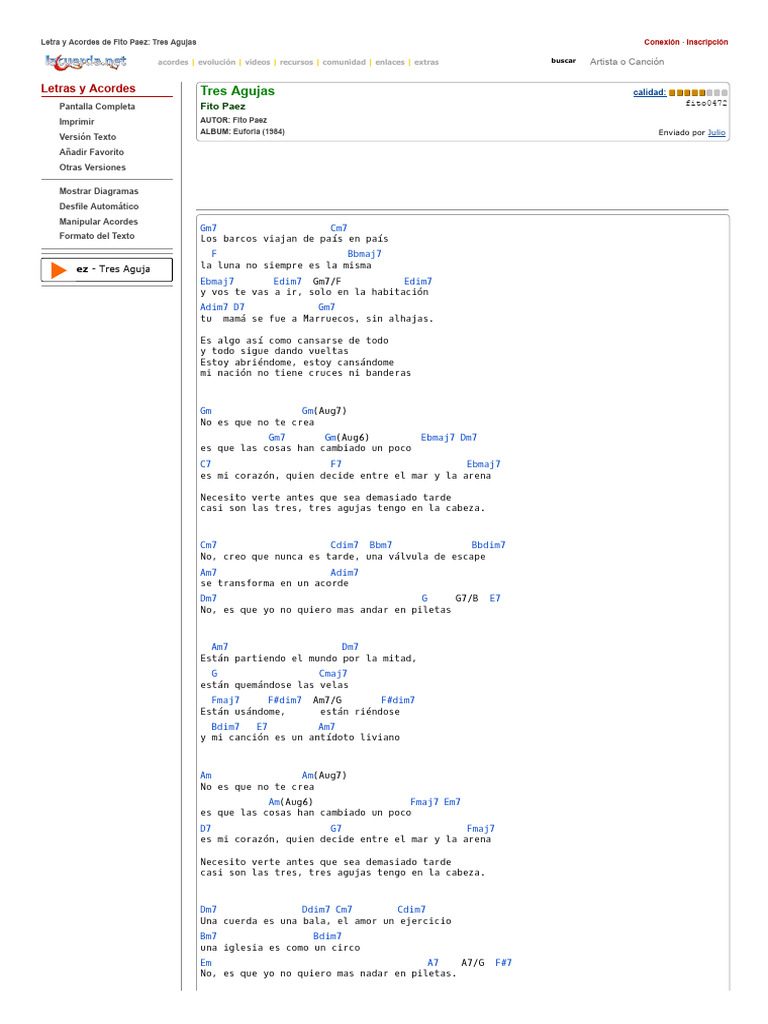Click the Cmaj7 chord

coord(333,673)
